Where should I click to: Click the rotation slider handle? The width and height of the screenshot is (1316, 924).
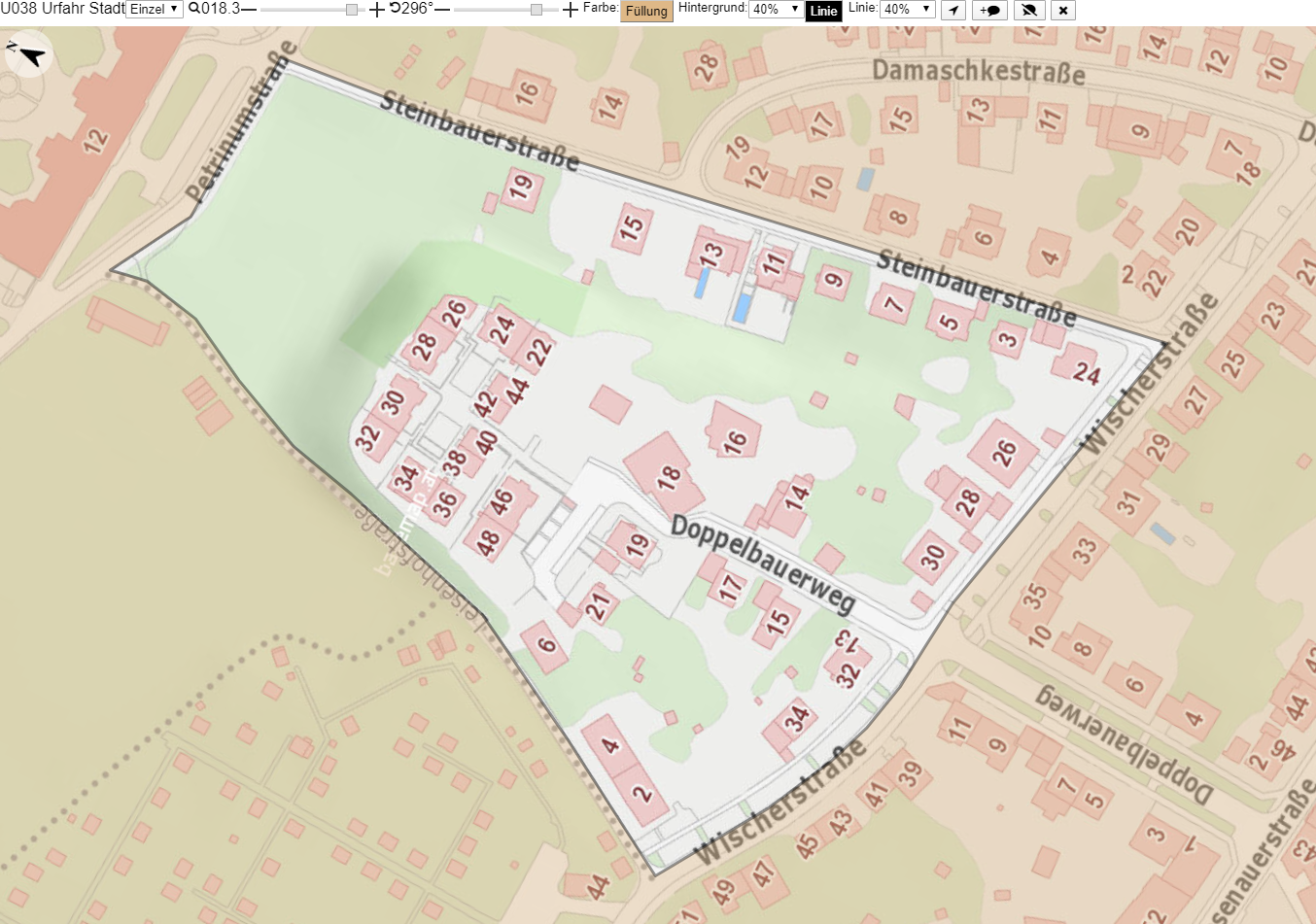click(537, 10)
